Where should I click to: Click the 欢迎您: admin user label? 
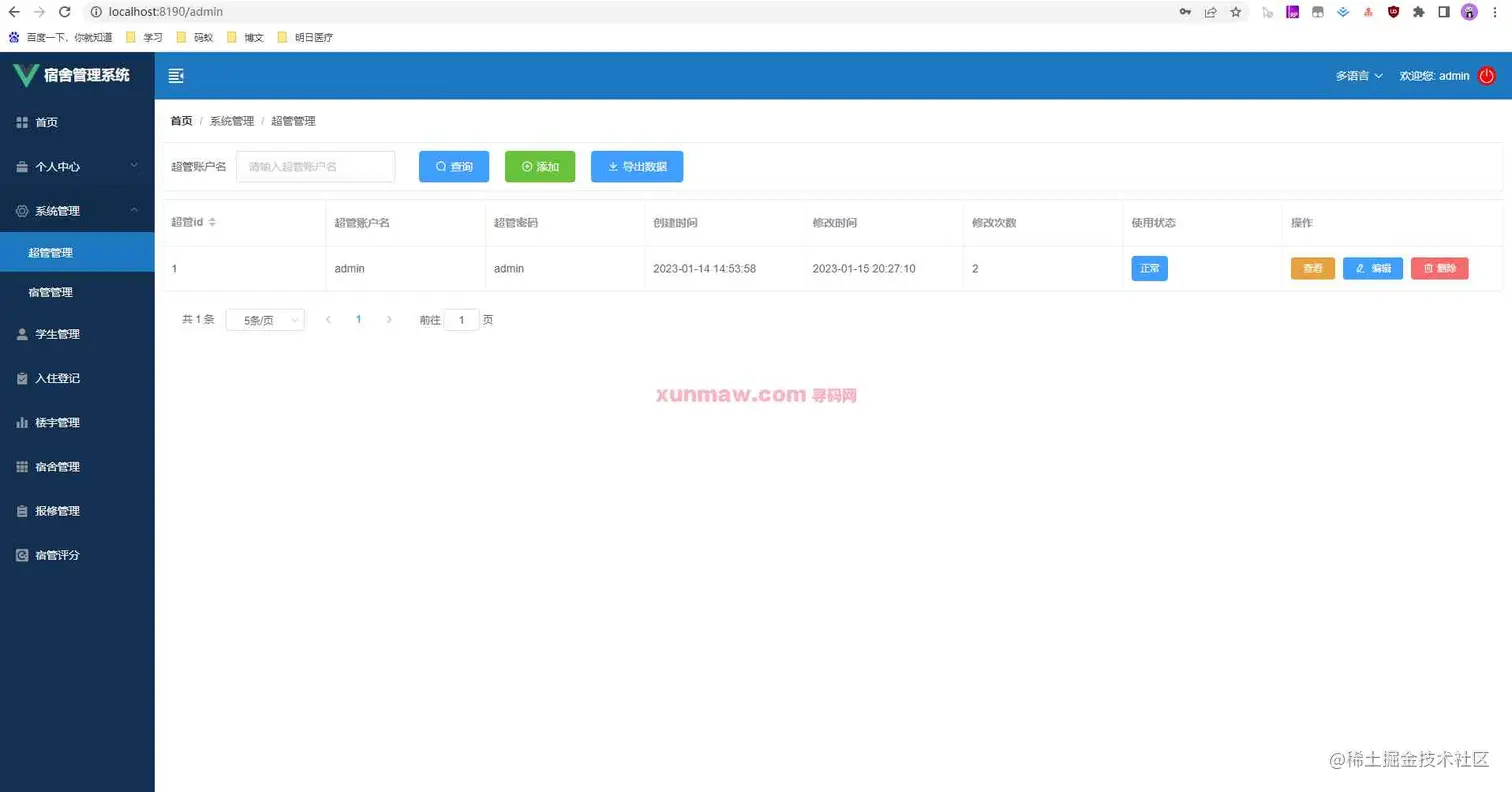[1434, 76]
